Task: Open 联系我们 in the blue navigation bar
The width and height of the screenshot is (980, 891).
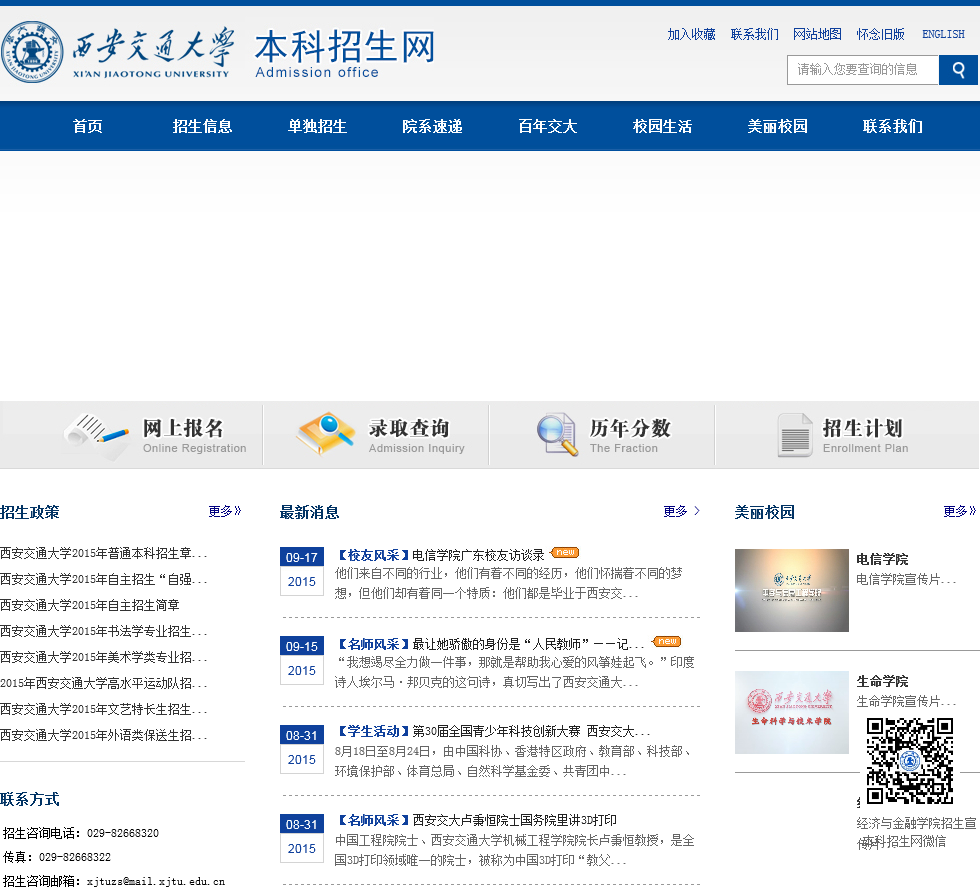Action: [x=892, y=126]
